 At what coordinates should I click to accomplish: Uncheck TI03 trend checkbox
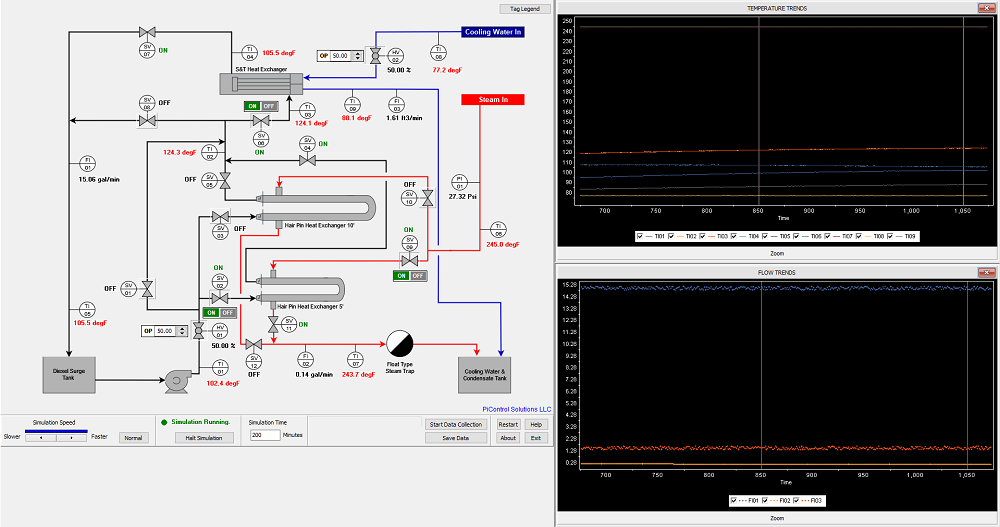pyautogui.click(x=702, y=236)
